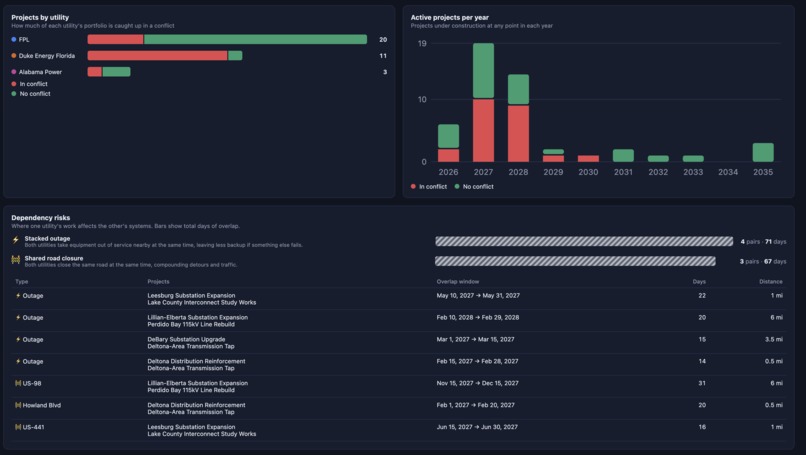The height and width of the screenshot is (455, 806).
Task: Click the green No conflict dot under Projects by utility
Action: point(14,94)
